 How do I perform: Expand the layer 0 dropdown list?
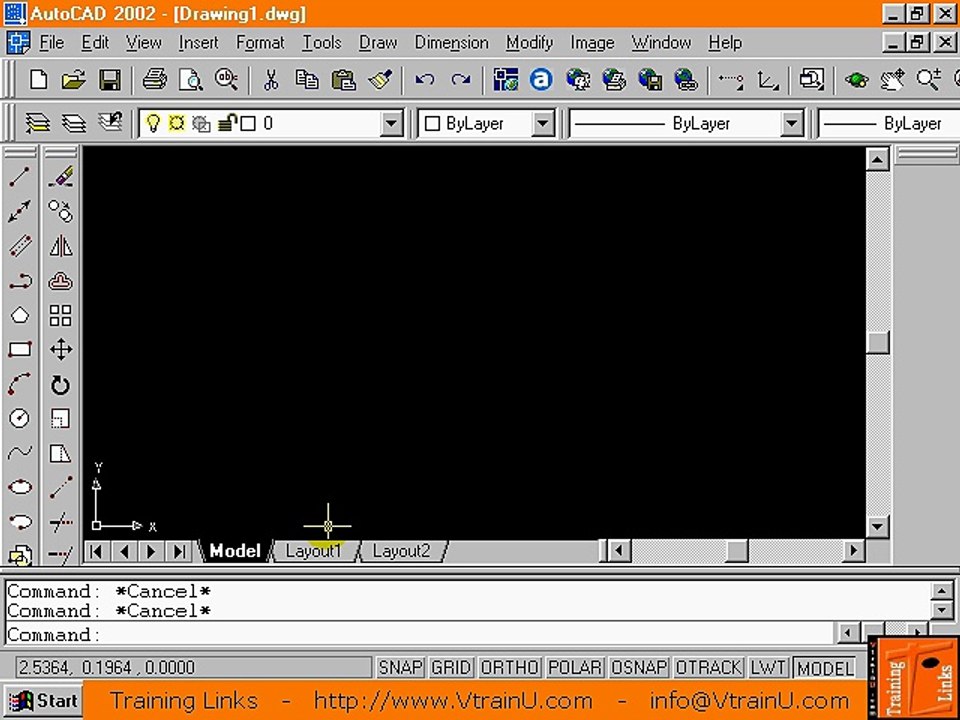391,124
